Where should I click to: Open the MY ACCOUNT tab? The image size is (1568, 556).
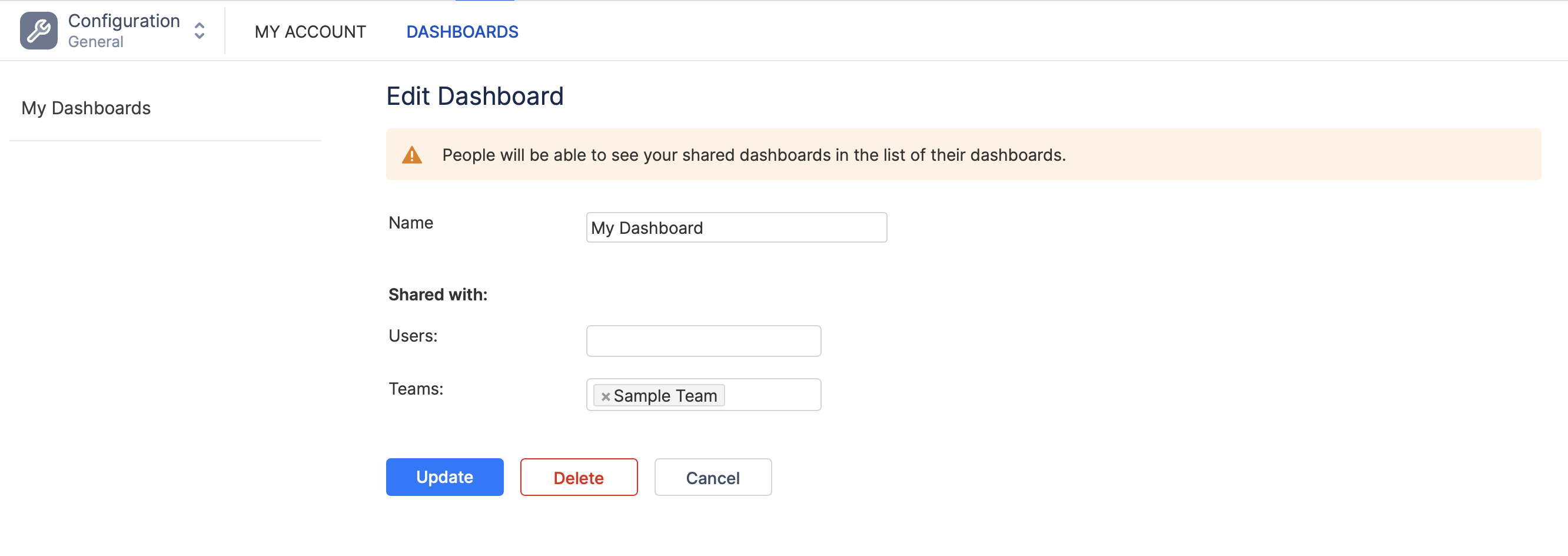(310, 32)
